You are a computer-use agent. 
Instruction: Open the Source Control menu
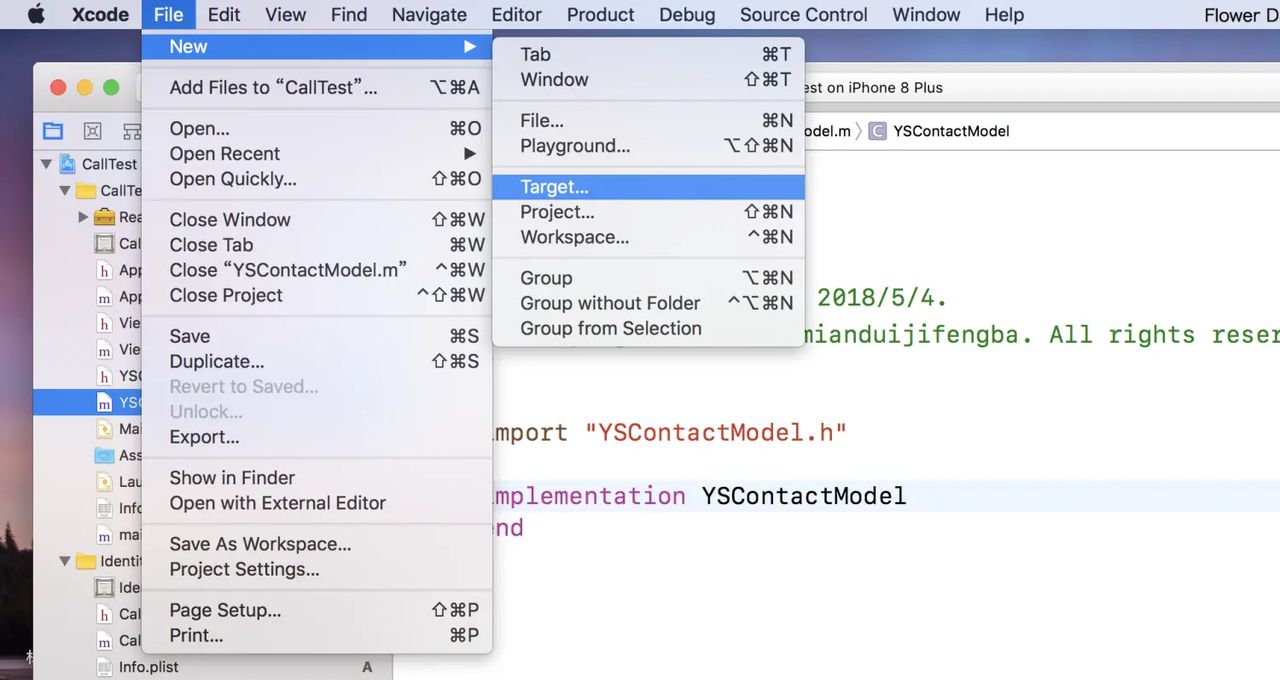[804, 14]
